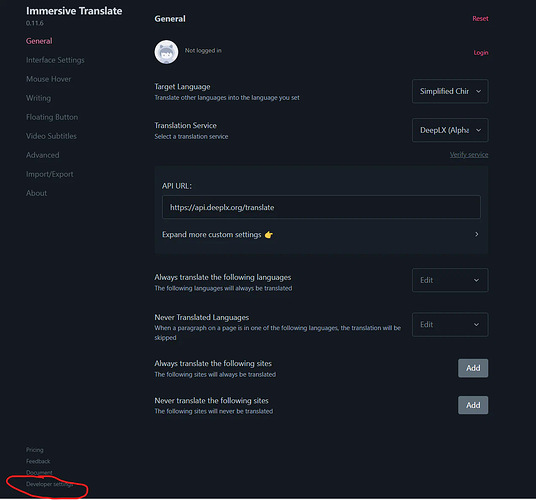
Task: Open Video Subtitles settings
Action: pos(51,136)
